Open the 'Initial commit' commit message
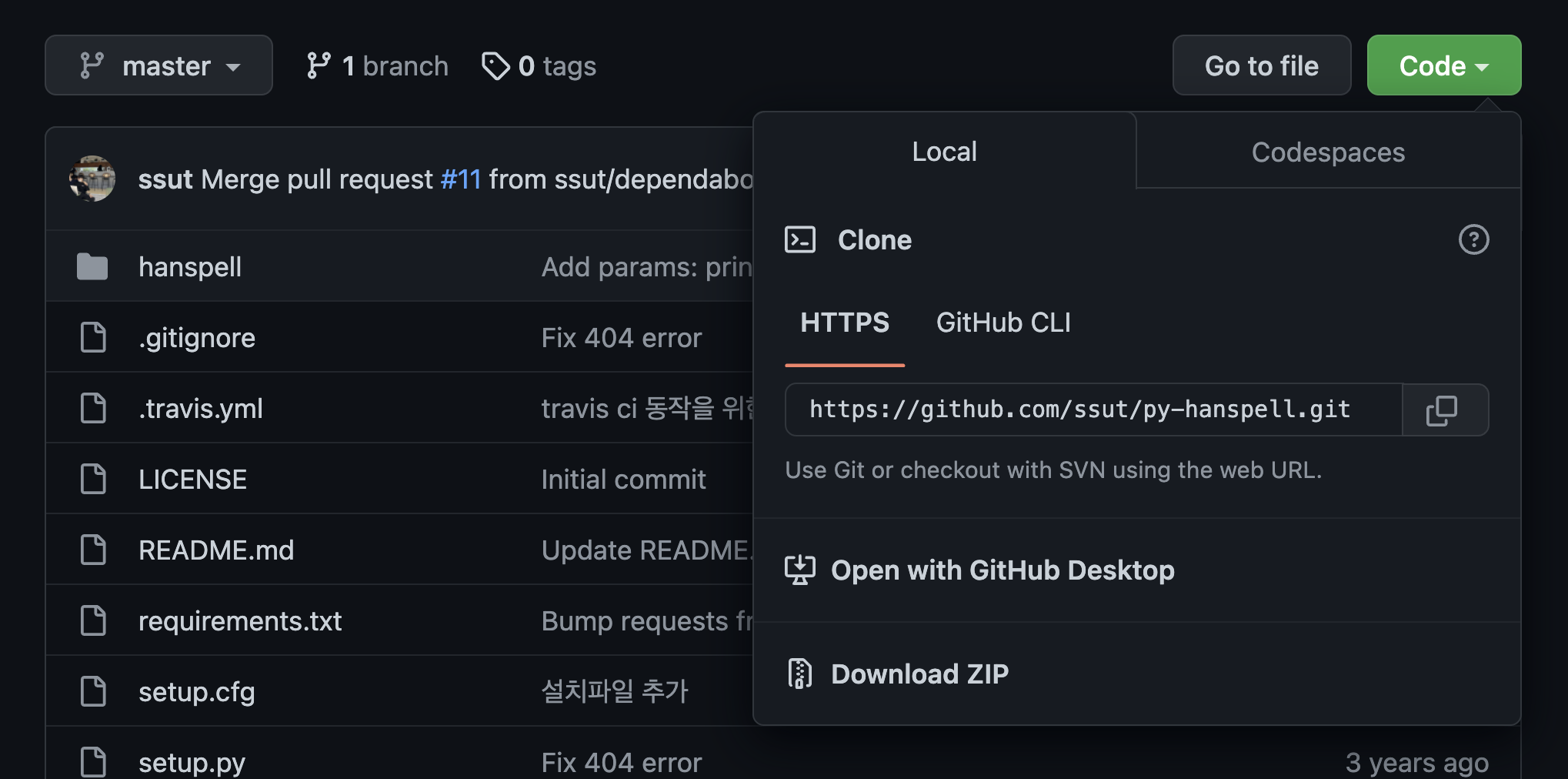Image resolution: width=1568 pixels, height=779 pixels. click(623, 480)
